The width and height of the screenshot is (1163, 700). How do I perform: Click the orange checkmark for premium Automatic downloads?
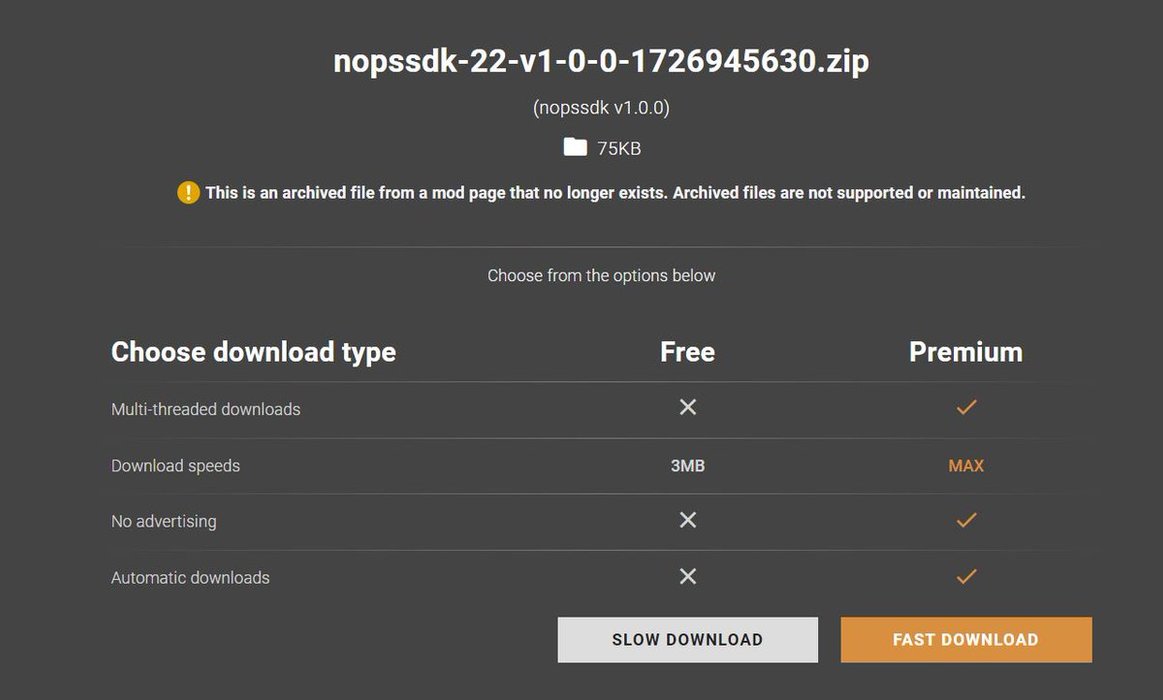pyautogui.click(x=966, y=576)
